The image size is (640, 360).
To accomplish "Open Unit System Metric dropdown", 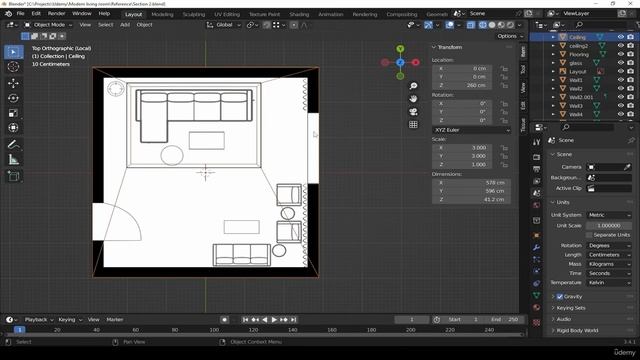I will pos(609,215).
